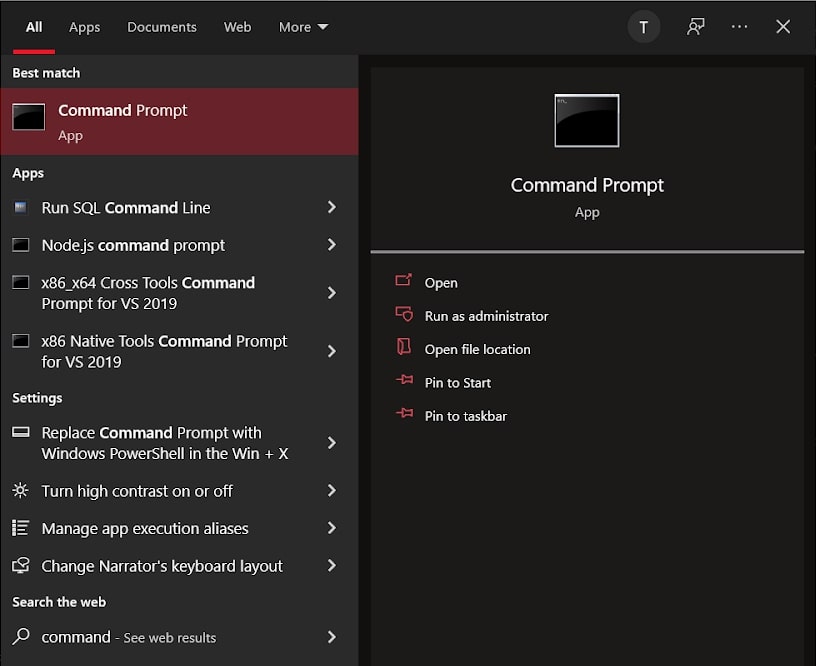Viewport: 816px width, 666px height.
Task: Expand Replace Command Prompt with PowerShell chevron
Action: click(x=332, y=443)
